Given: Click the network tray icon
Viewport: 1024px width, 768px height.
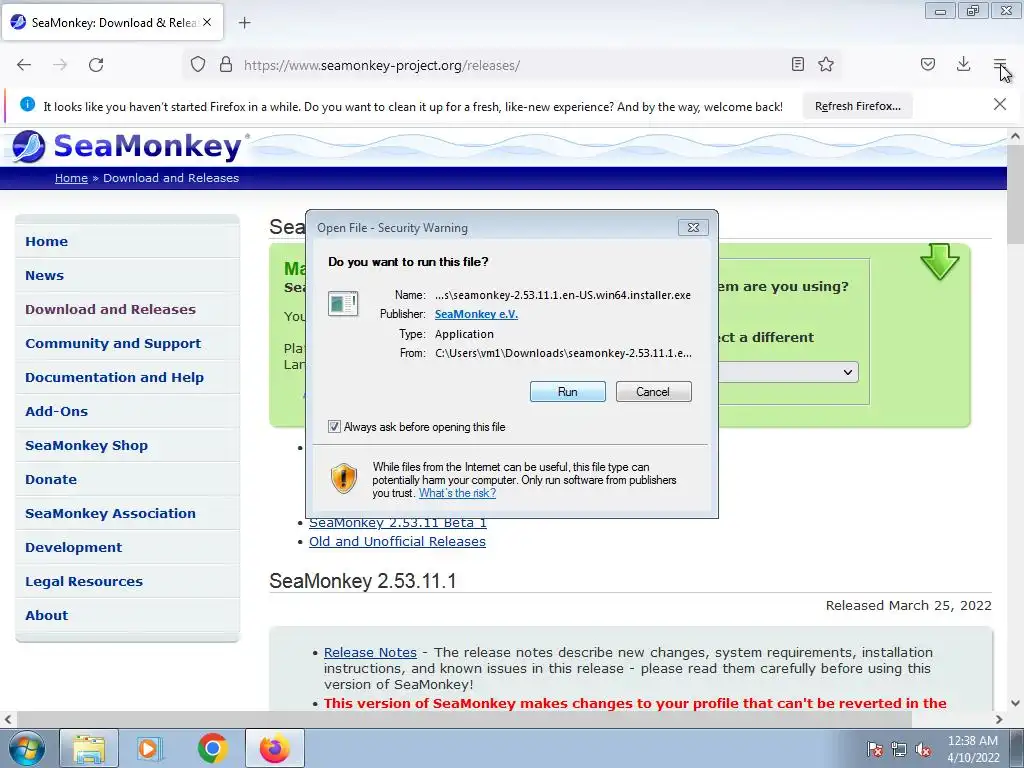Looking at the screenshot, I should point(899,749).
